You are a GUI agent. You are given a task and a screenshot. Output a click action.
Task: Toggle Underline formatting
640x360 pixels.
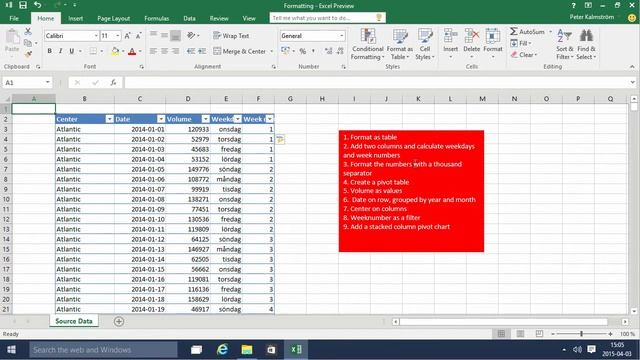click(71, 51)
